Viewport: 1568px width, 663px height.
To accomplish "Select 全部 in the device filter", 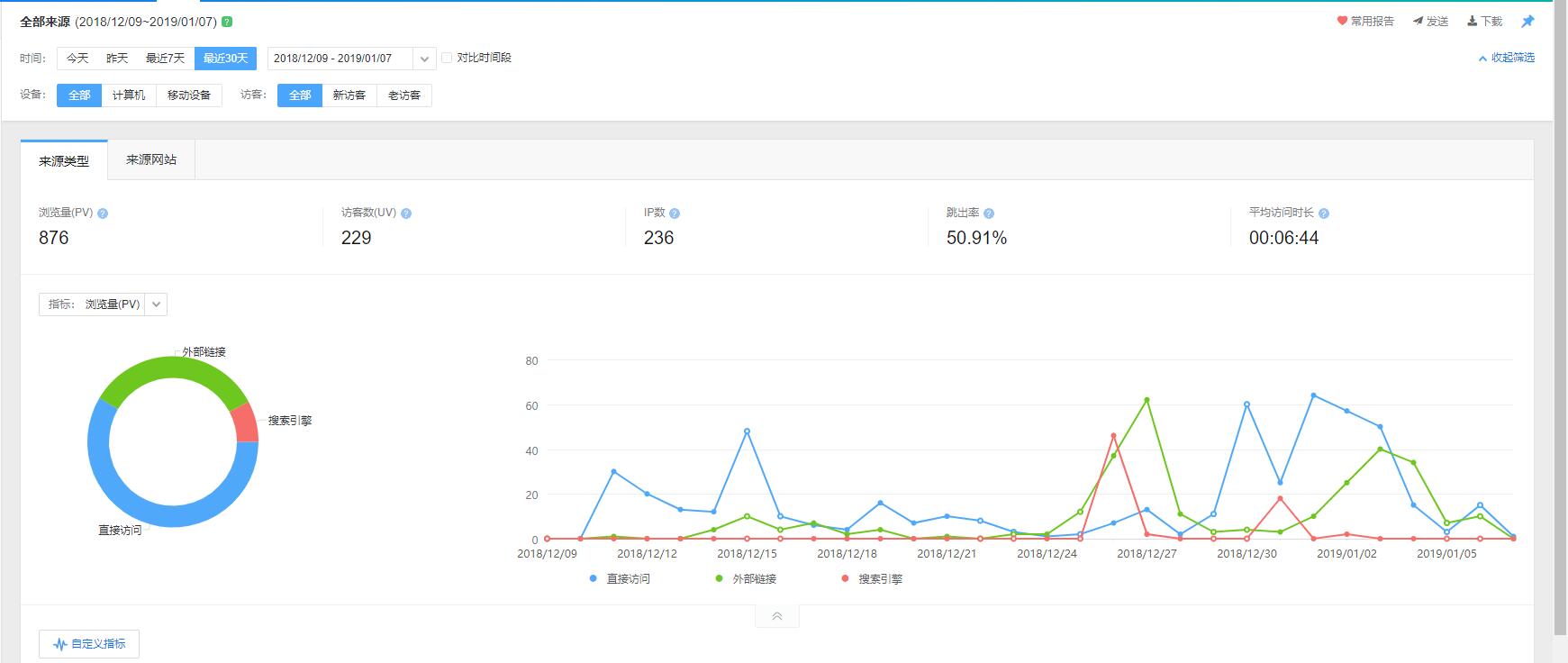I will 79,95.
